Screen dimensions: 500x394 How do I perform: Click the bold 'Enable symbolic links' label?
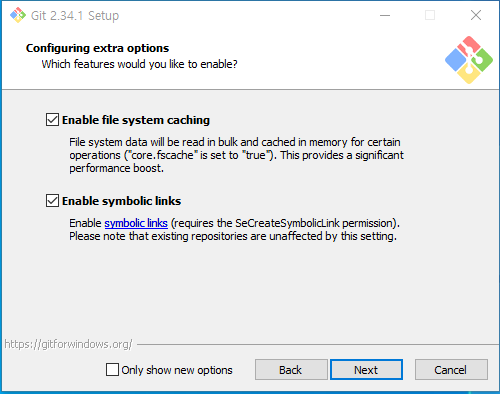pos(121,201)
